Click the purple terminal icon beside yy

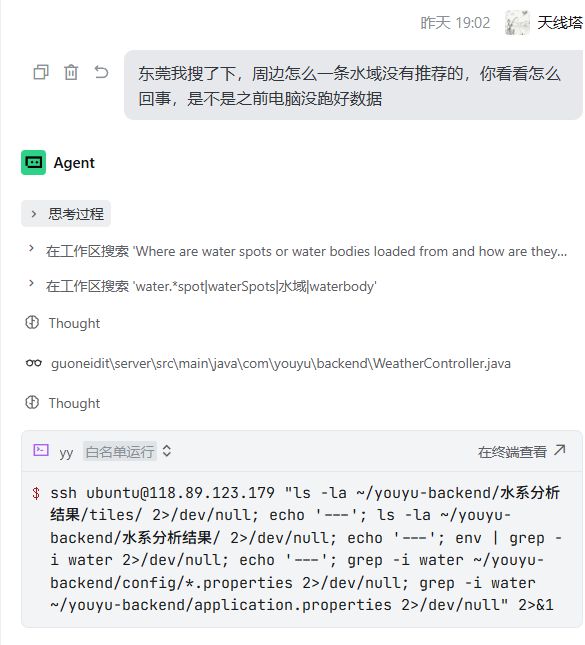(41, 450)
